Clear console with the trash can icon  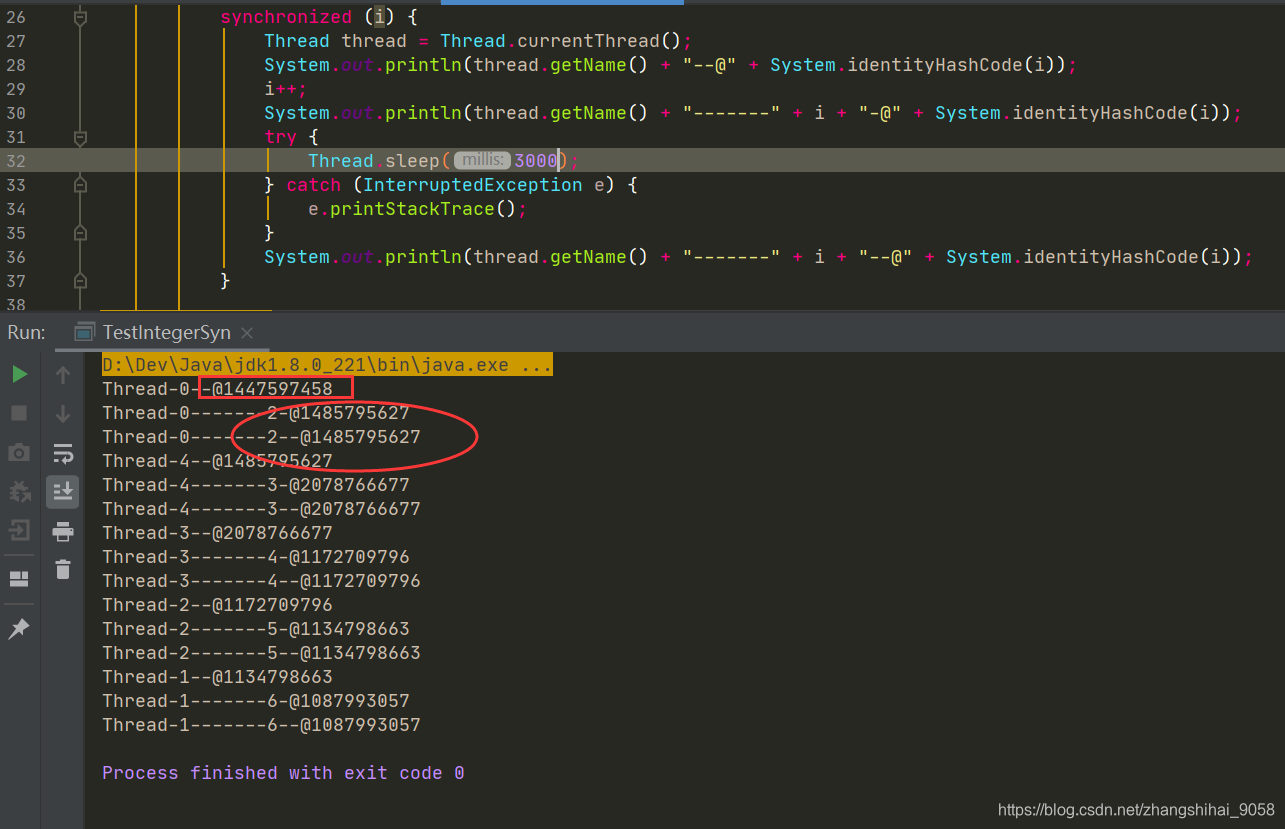coord(63,569)
